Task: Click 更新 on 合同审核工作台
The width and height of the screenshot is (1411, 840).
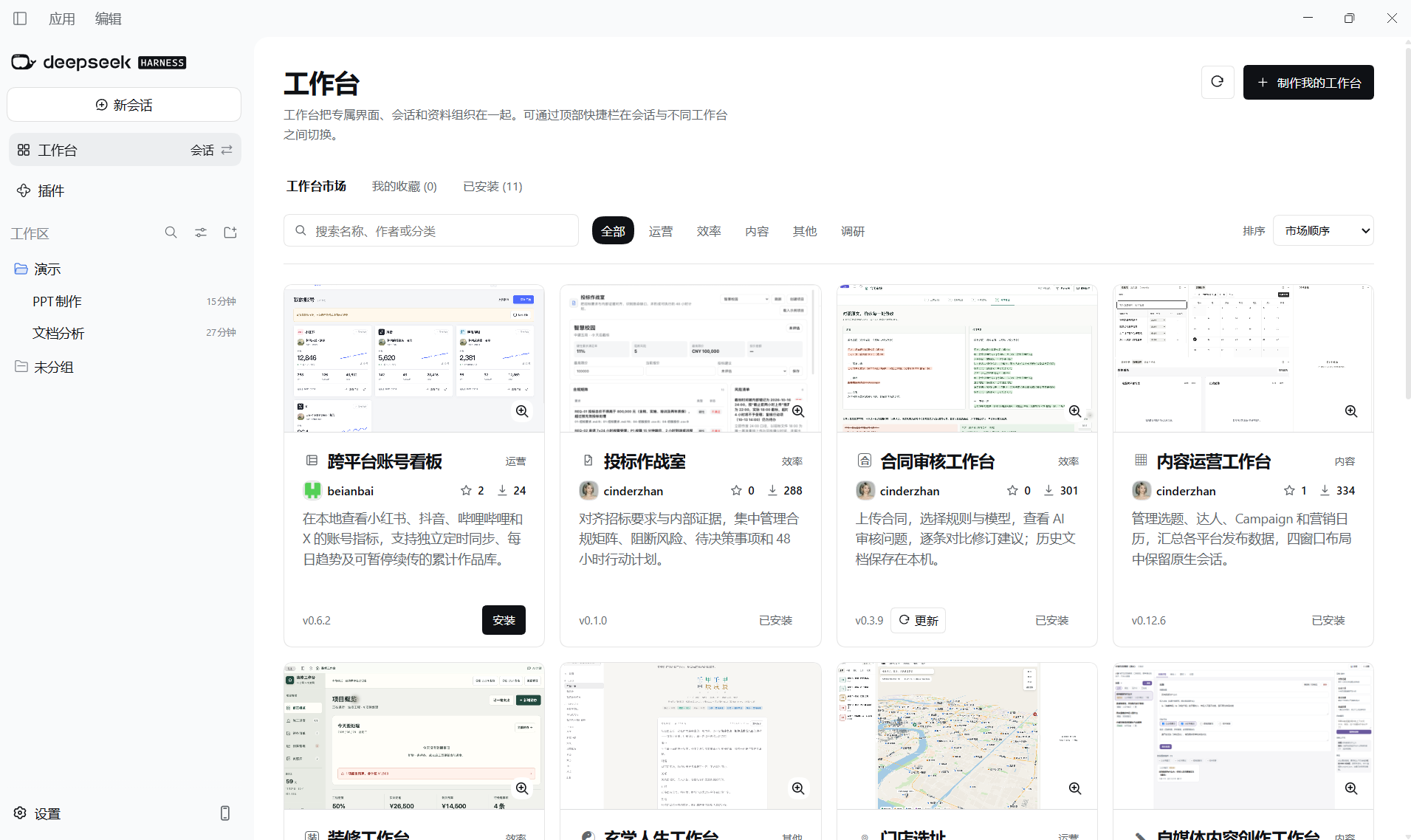Action: click(x=918, y=620)
